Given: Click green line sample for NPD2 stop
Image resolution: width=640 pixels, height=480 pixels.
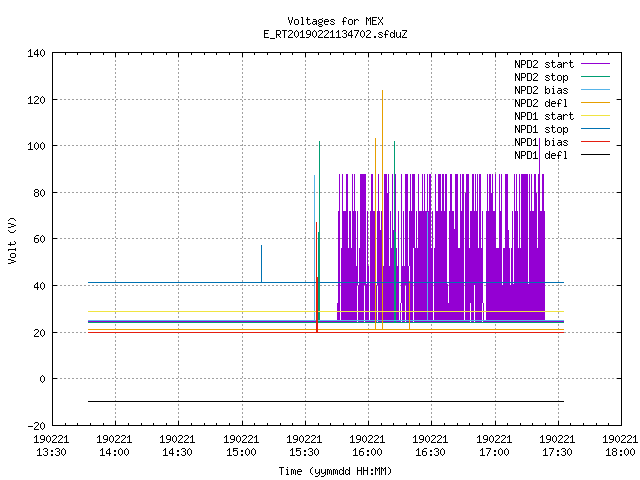Looking at the screenshot, I should click(595, 76).
